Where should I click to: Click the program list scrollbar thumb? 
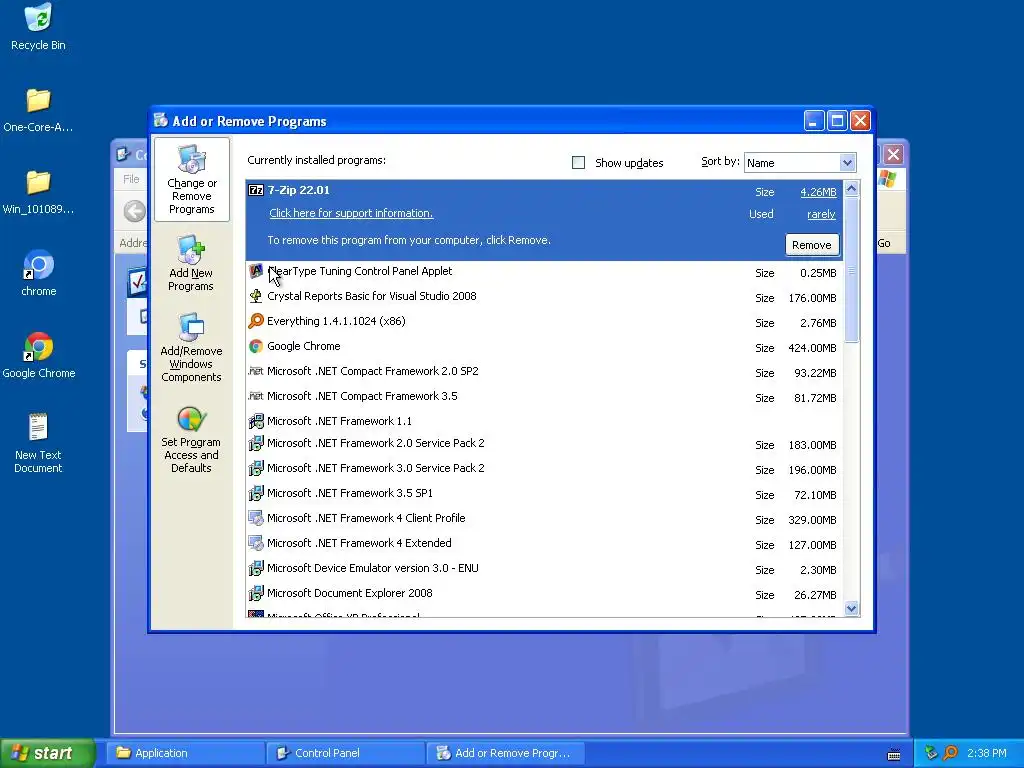(x=851, y=269)
